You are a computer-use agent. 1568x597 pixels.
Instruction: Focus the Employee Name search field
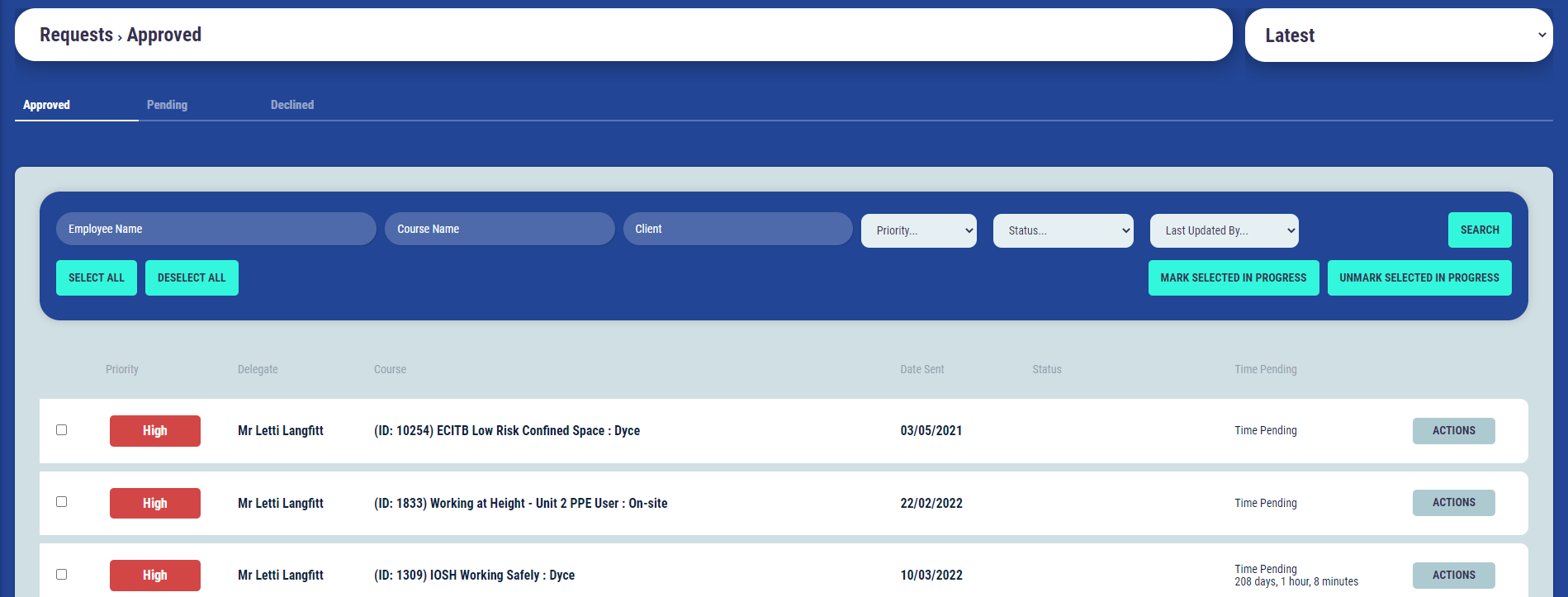[x=216, y=230]
